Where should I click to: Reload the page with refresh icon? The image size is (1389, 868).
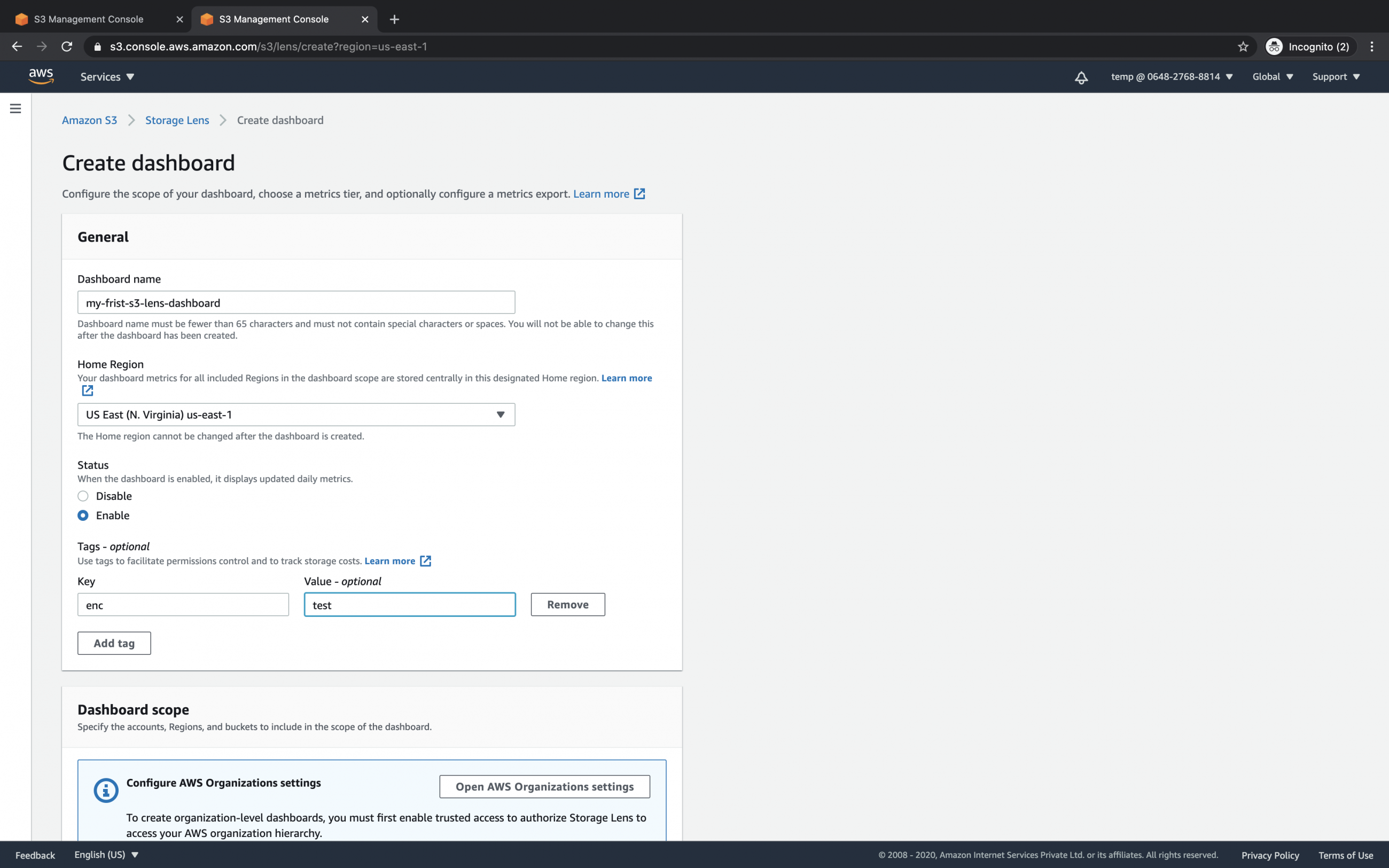(x=67, y=46)
